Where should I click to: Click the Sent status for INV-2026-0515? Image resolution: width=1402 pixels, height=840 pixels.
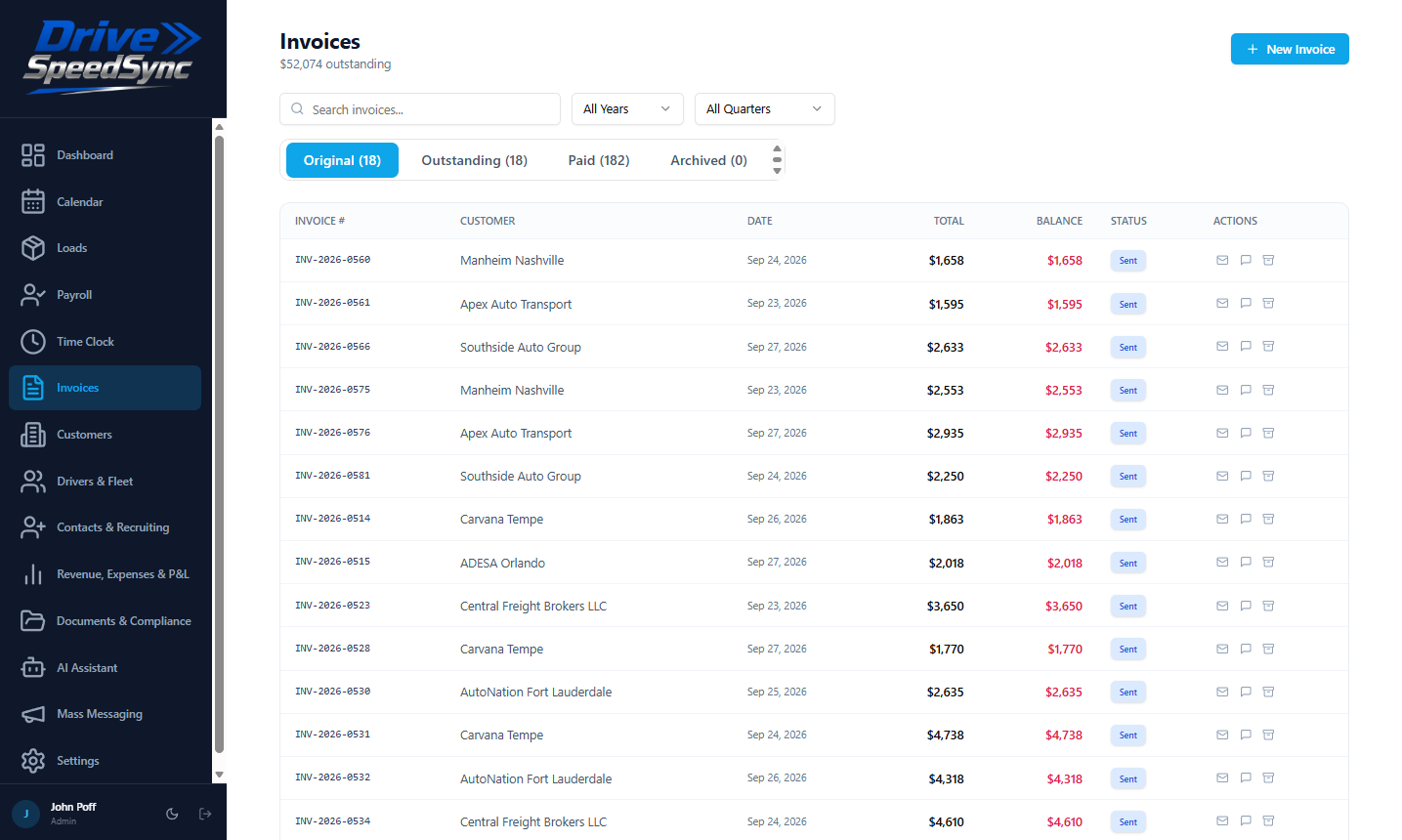[x=1128, y=563]
